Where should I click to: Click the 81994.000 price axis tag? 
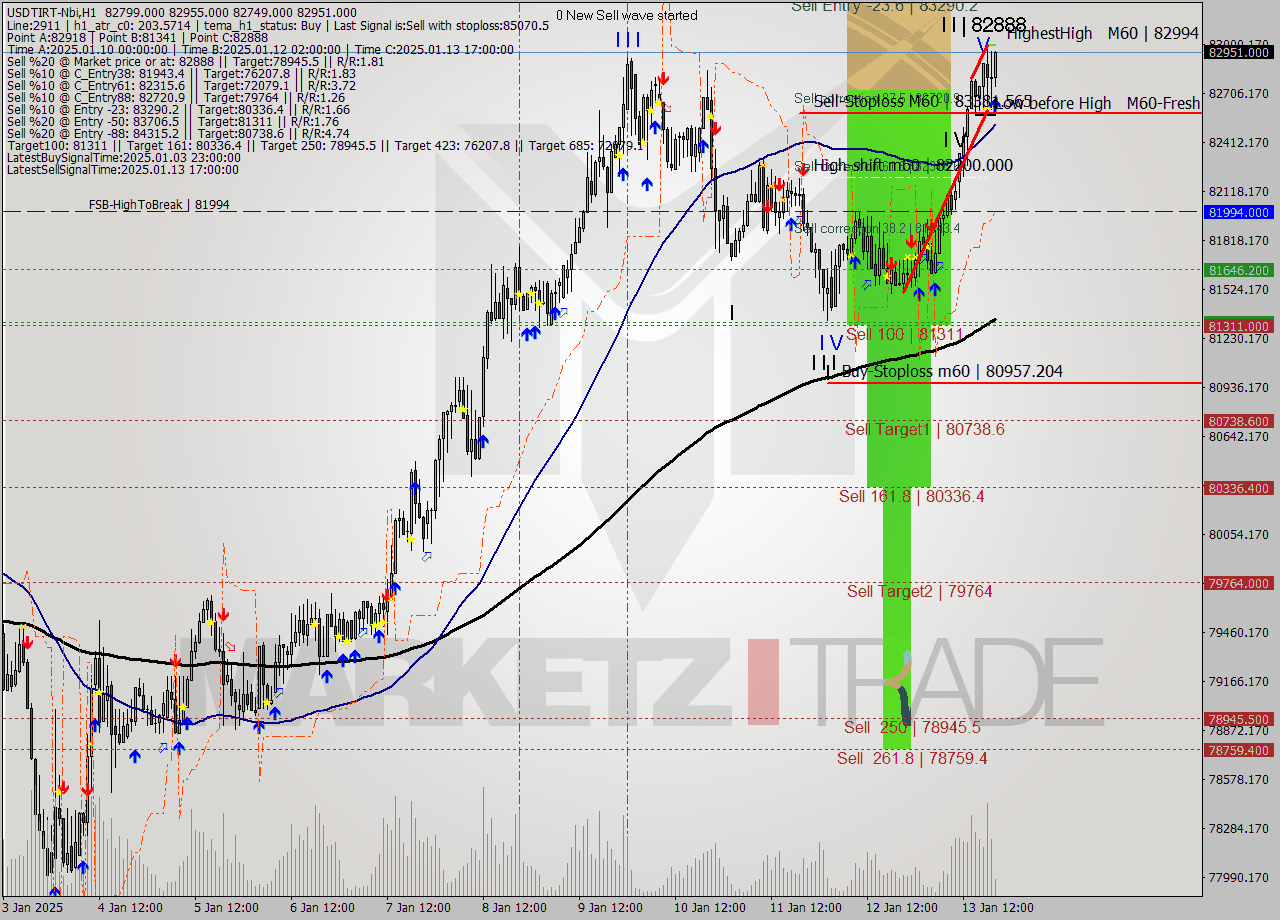1239,212
